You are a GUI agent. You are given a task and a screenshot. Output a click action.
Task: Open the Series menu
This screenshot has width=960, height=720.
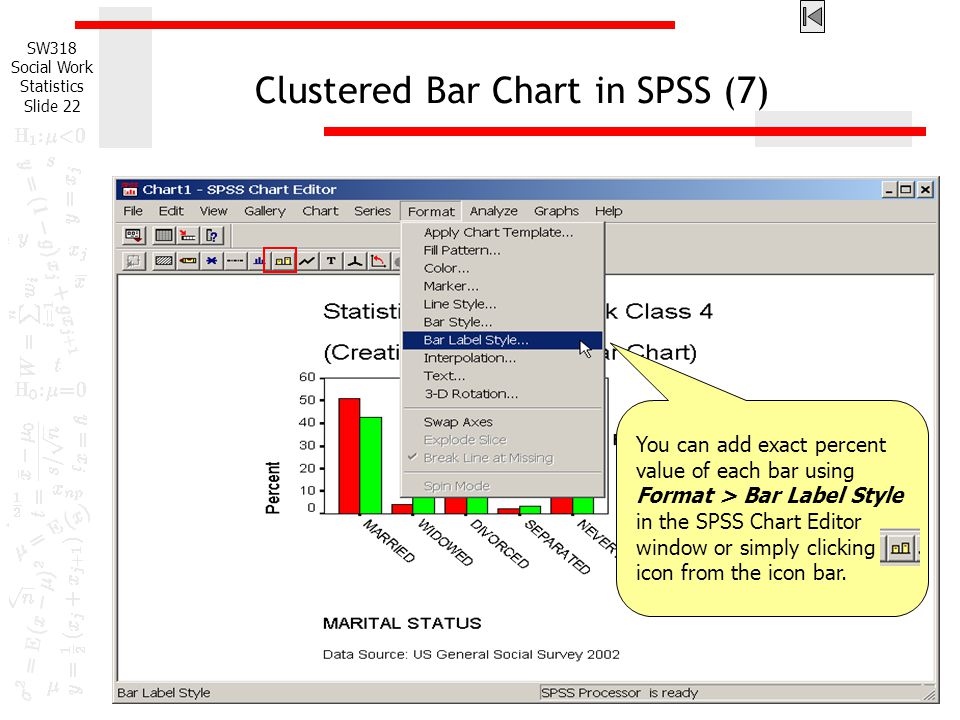pyautogui.click(x=372, y=211)
